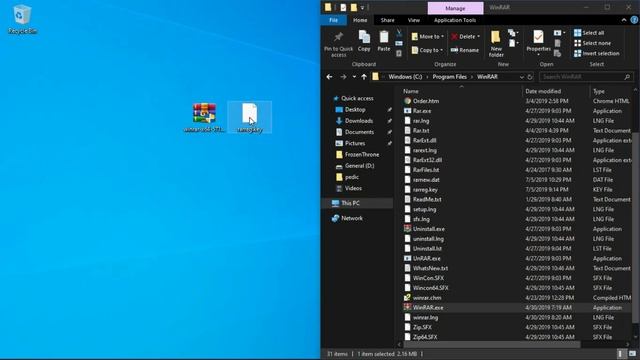The width and height of the screenshot is (640, 360).
Task: Open the Recycle Bin desktop icon
Action: [x=22, y=19]
